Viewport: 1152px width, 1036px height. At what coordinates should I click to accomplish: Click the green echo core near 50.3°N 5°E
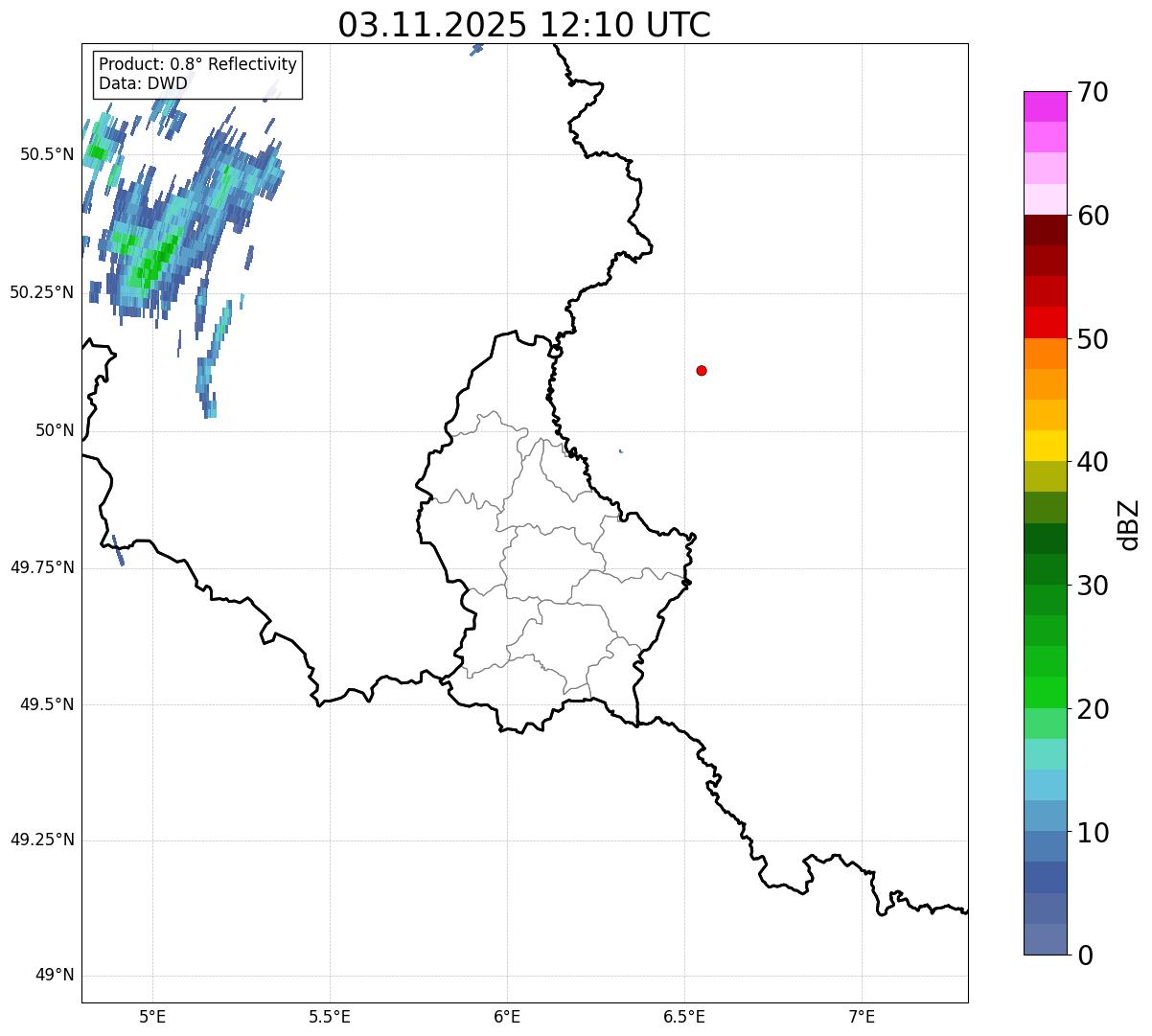tap(152, 263)
